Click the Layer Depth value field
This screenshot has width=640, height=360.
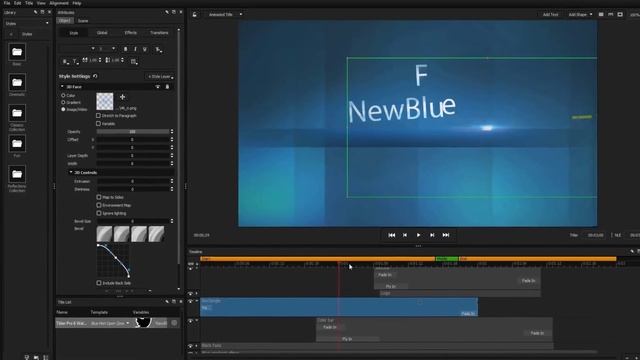pyautogui.click(x=133, y=156)
